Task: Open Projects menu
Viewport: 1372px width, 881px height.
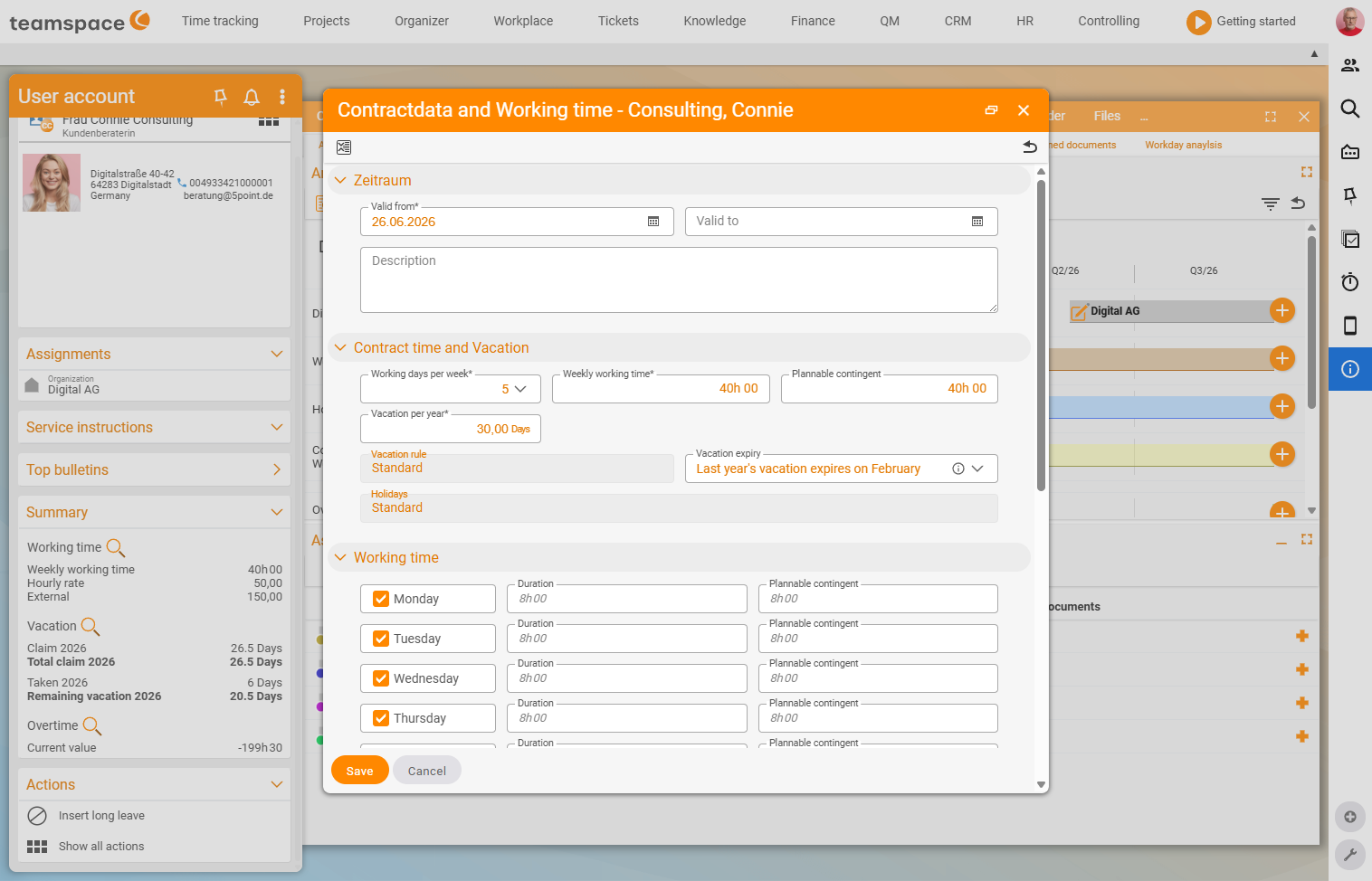Action: (x=327, y=21)
